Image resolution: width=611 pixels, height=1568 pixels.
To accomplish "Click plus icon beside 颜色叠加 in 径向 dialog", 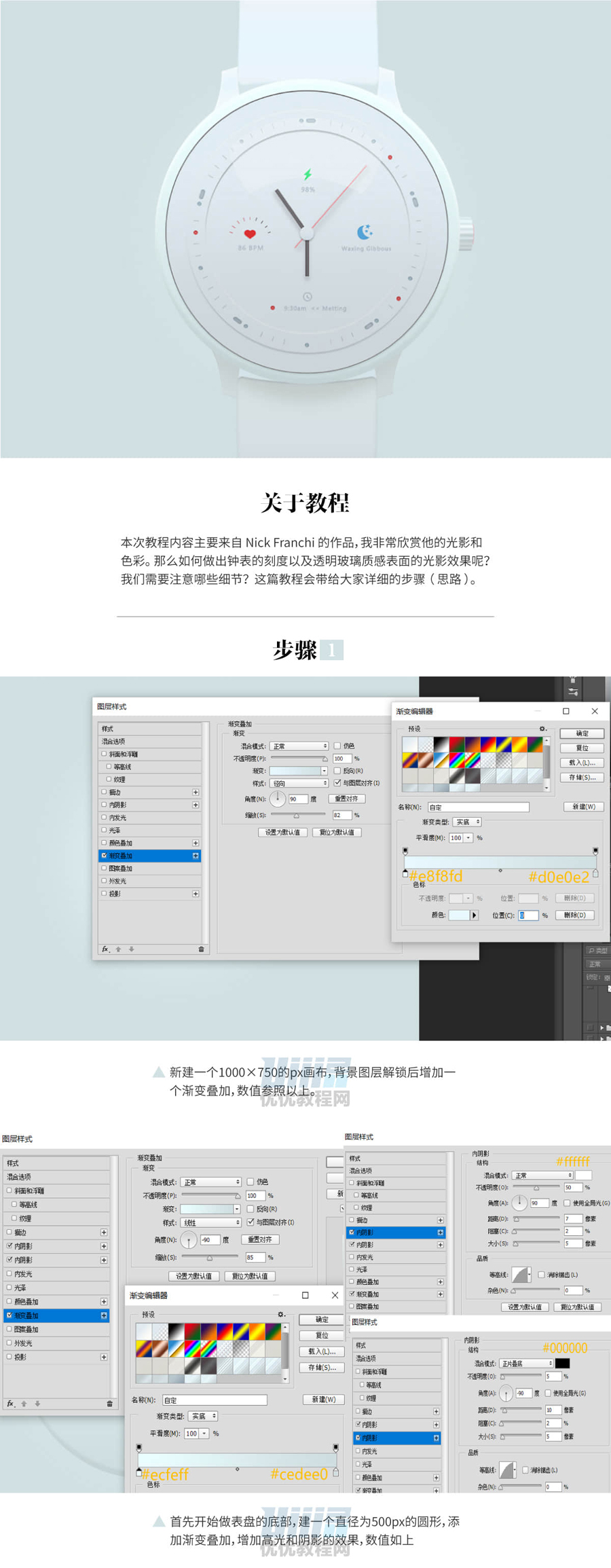I will coord(196,843).
